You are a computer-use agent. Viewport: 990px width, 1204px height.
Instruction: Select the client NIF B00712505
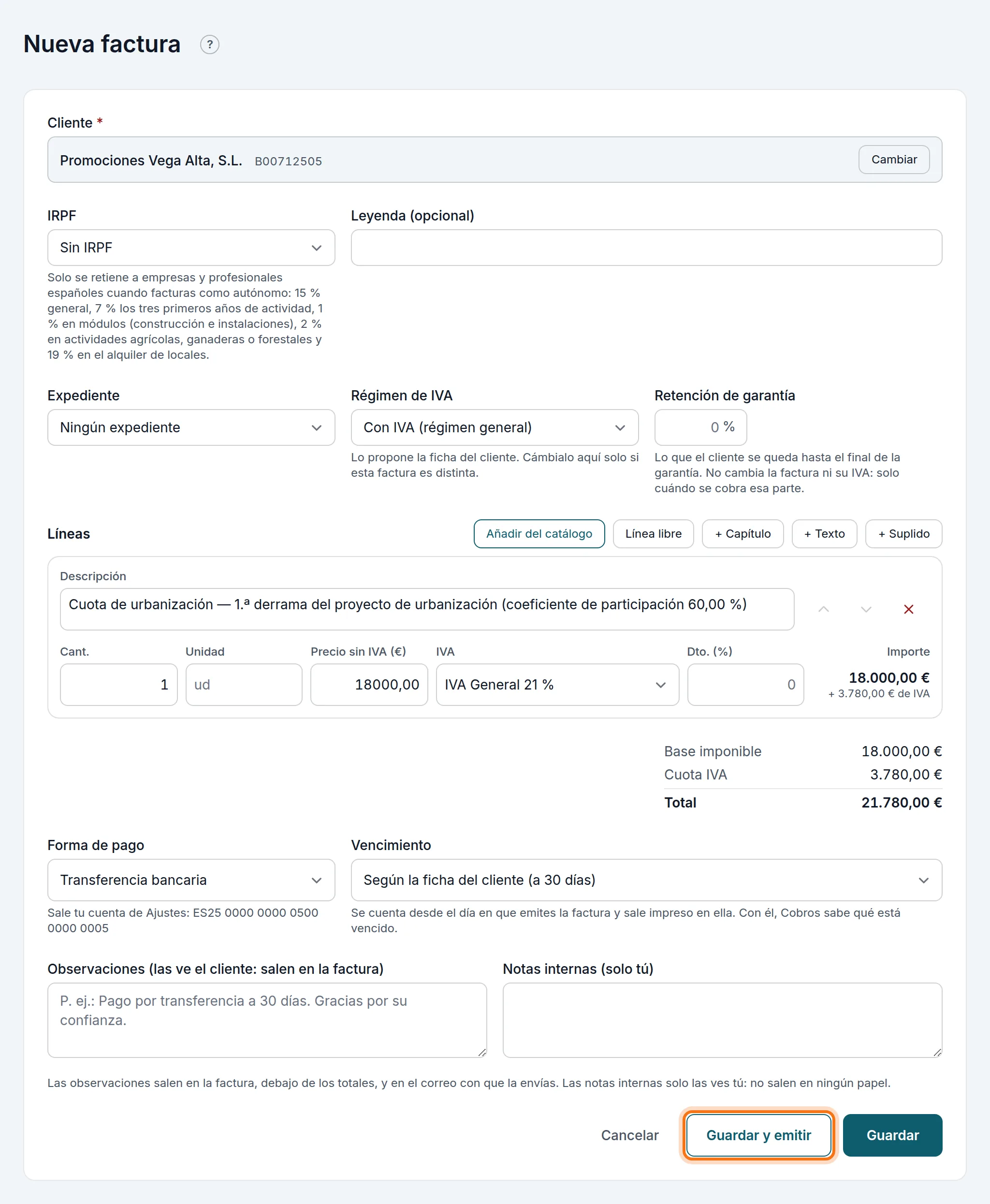click(x=288, y=162)
